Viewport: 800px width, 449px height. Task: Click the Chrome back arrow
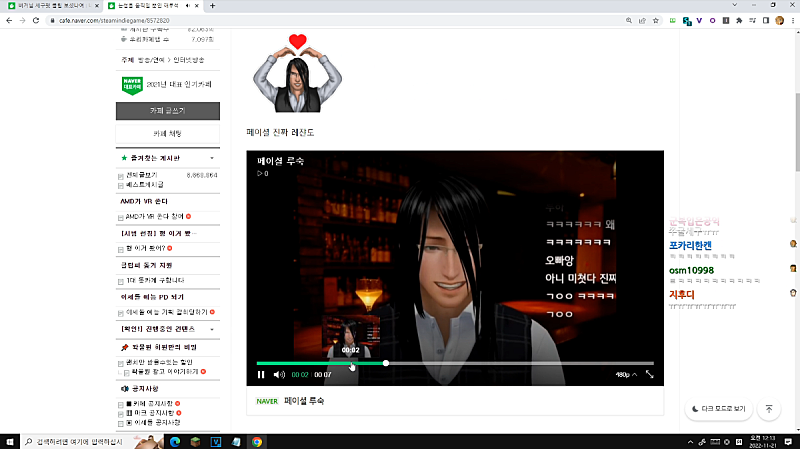coord(9,20)
